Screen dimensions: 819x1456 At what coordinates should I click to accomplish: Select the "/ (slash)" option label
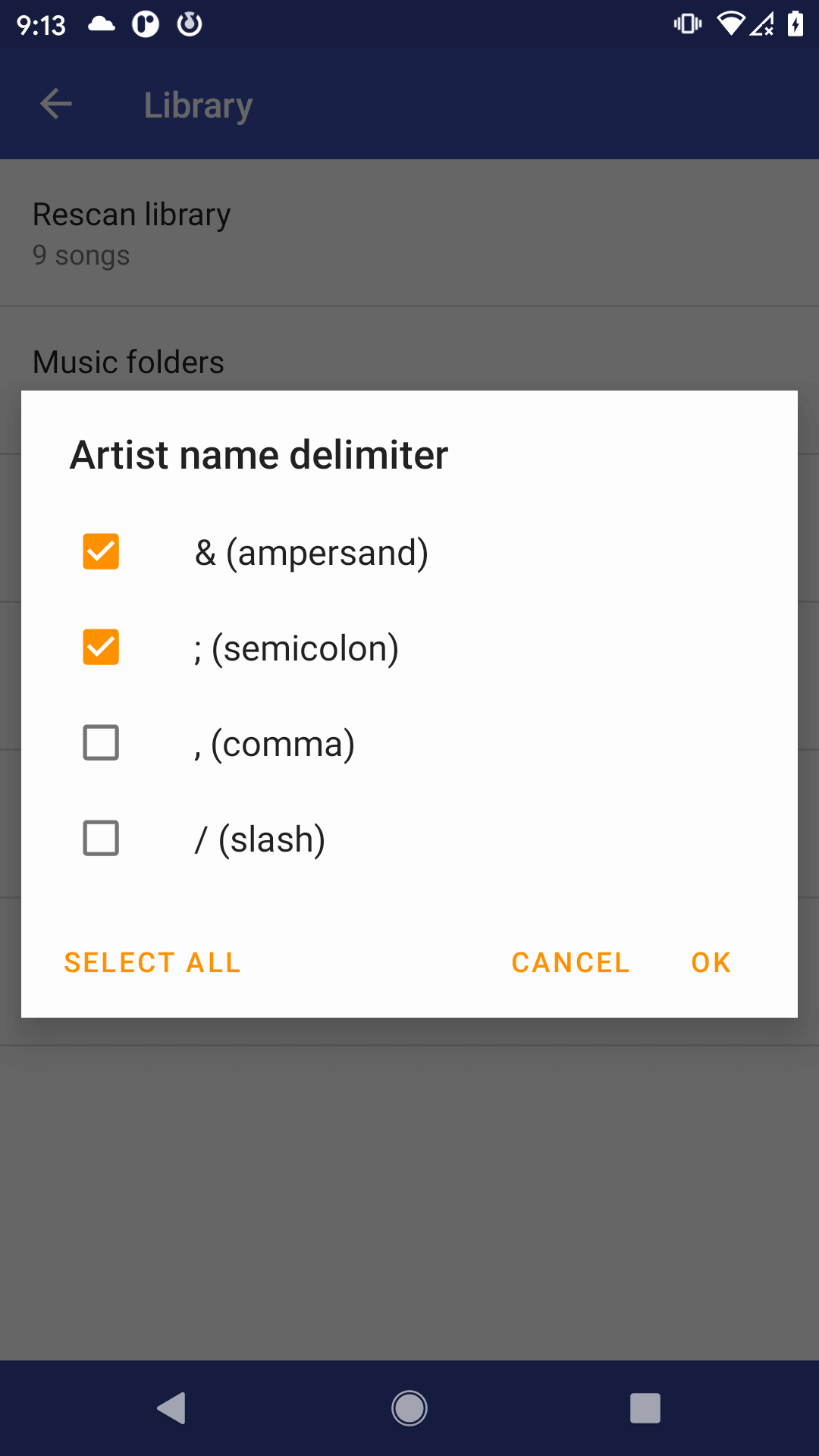click(x=260, y=839)
